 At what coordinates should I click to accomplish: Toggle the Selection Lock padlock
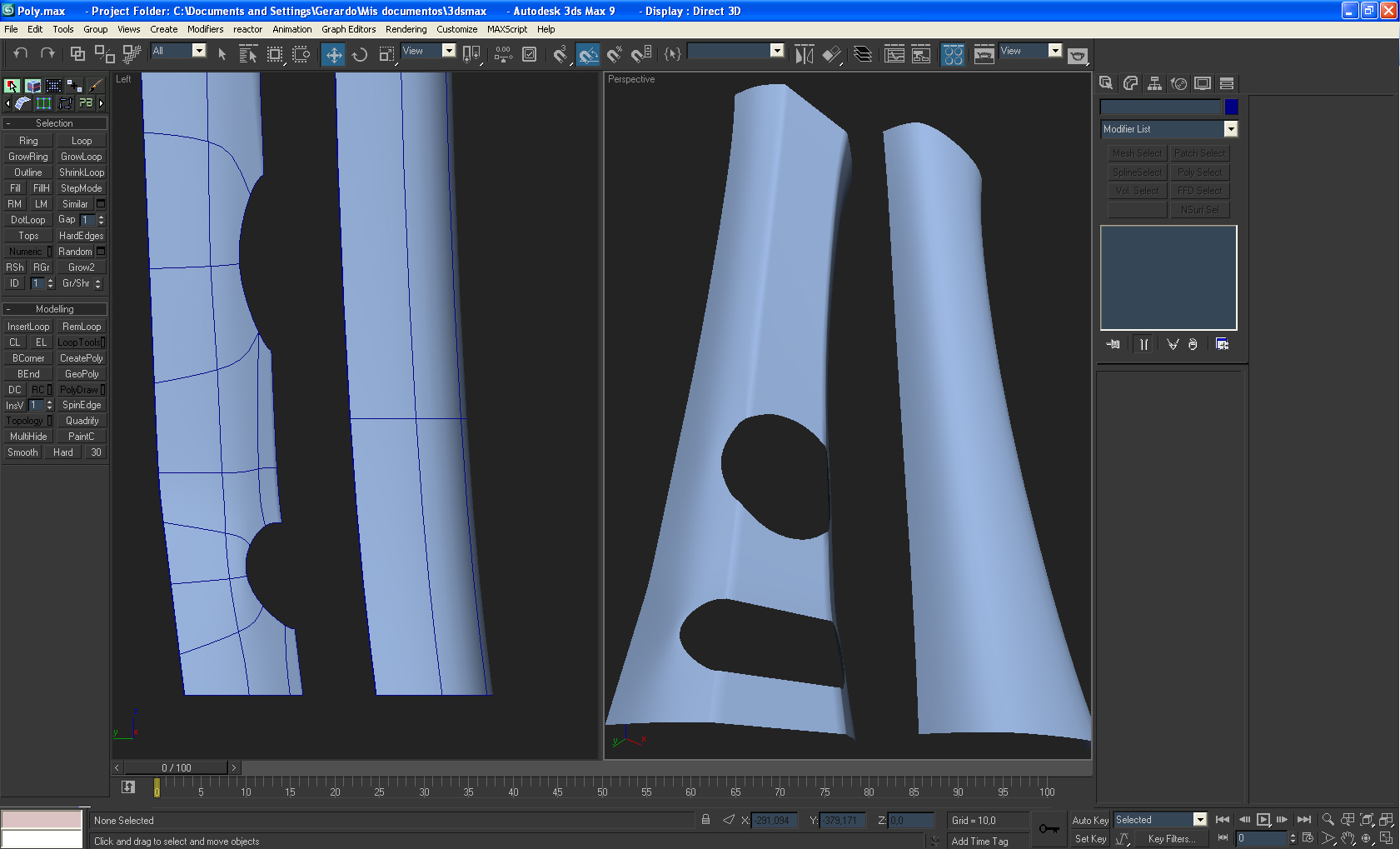(x=706, y=820)
